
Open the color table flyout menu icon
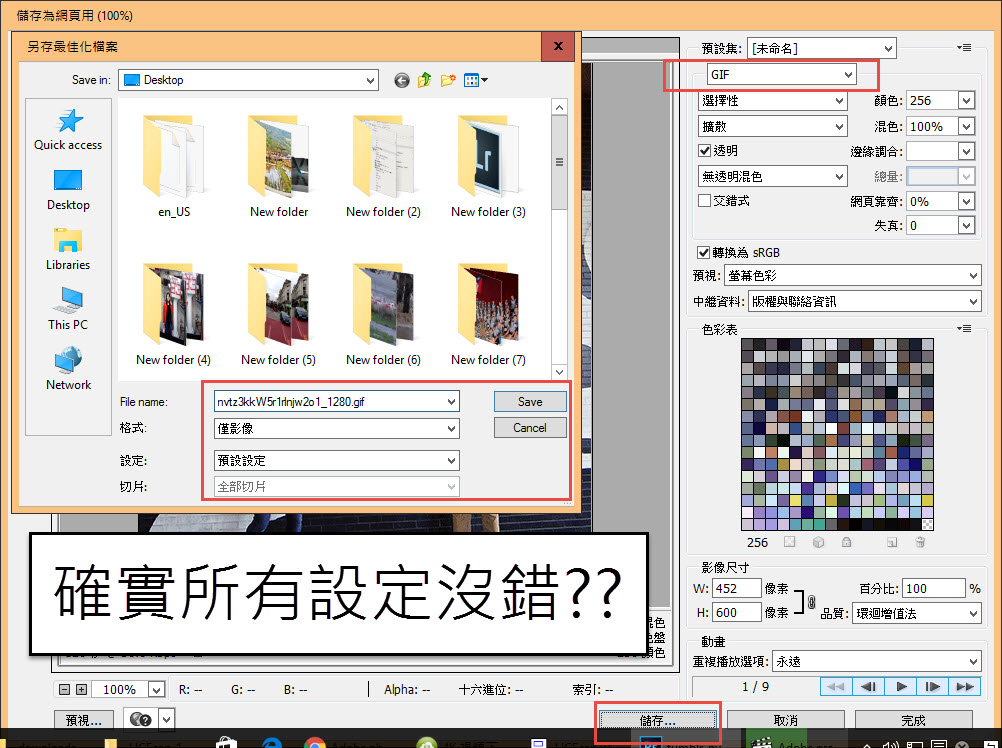(x=964, y=329)
